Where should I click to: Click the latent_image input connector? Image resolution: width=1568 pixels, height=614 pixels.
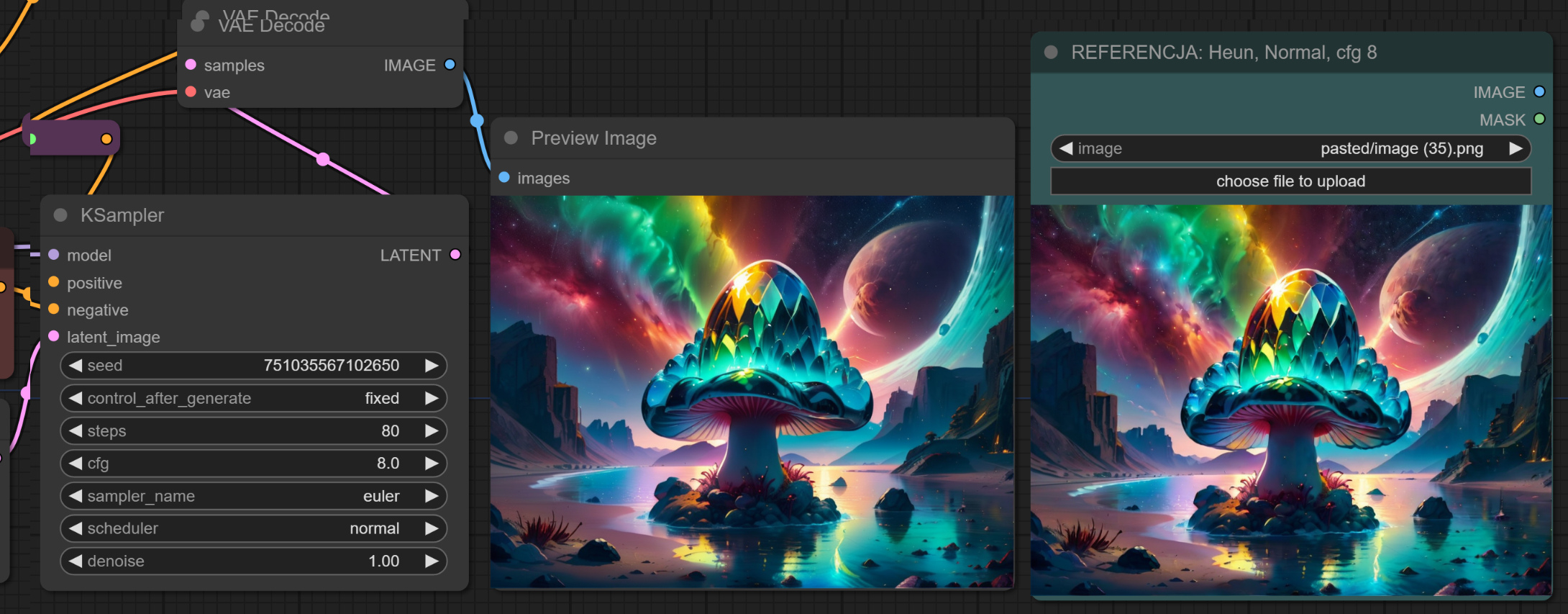pyautogui.click(x=54, y=337)
